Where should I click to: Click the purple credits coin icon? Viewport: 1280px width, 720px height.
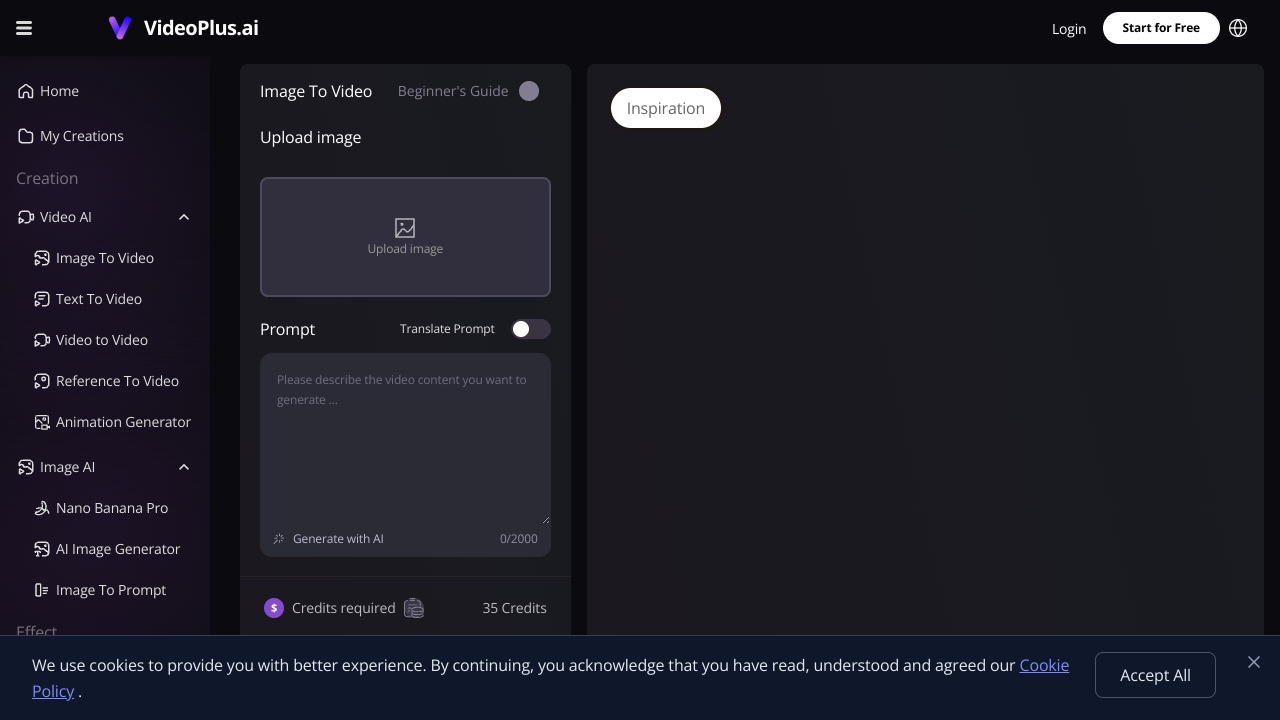point(274,608)
